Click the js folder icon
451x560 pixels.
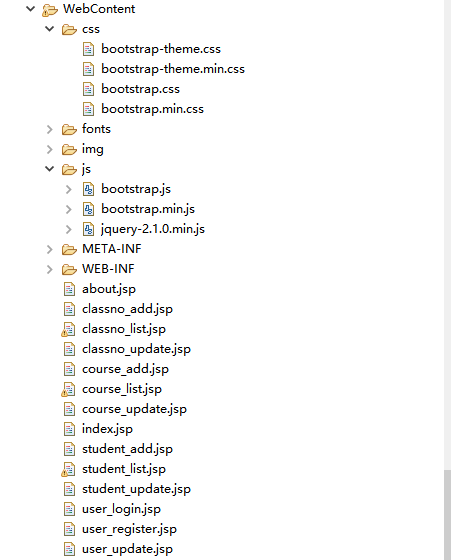pos(69,169)
